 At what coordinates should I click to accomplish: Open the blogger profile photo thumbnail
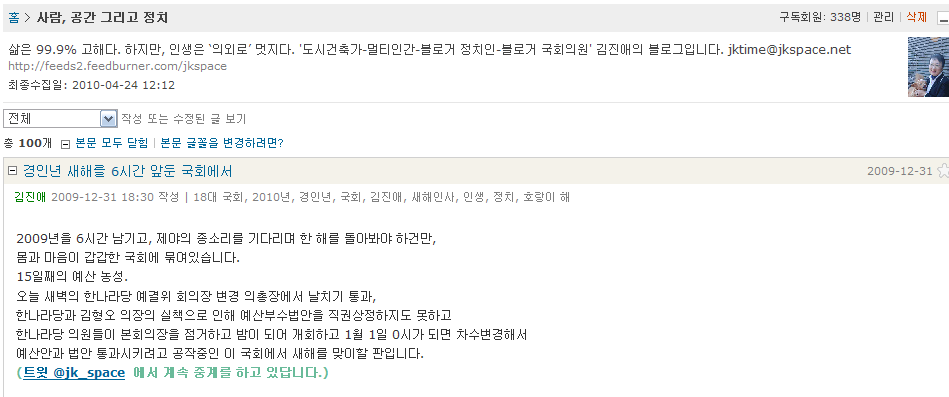click(x=928, y=67)
